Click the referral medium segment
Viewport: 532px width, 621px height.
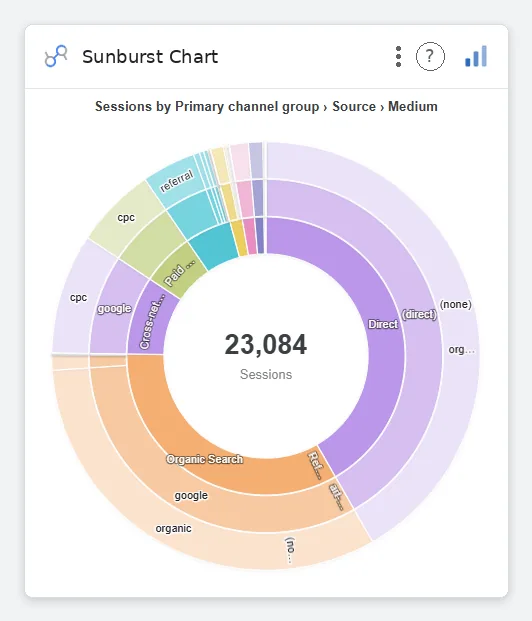point(176,181)
